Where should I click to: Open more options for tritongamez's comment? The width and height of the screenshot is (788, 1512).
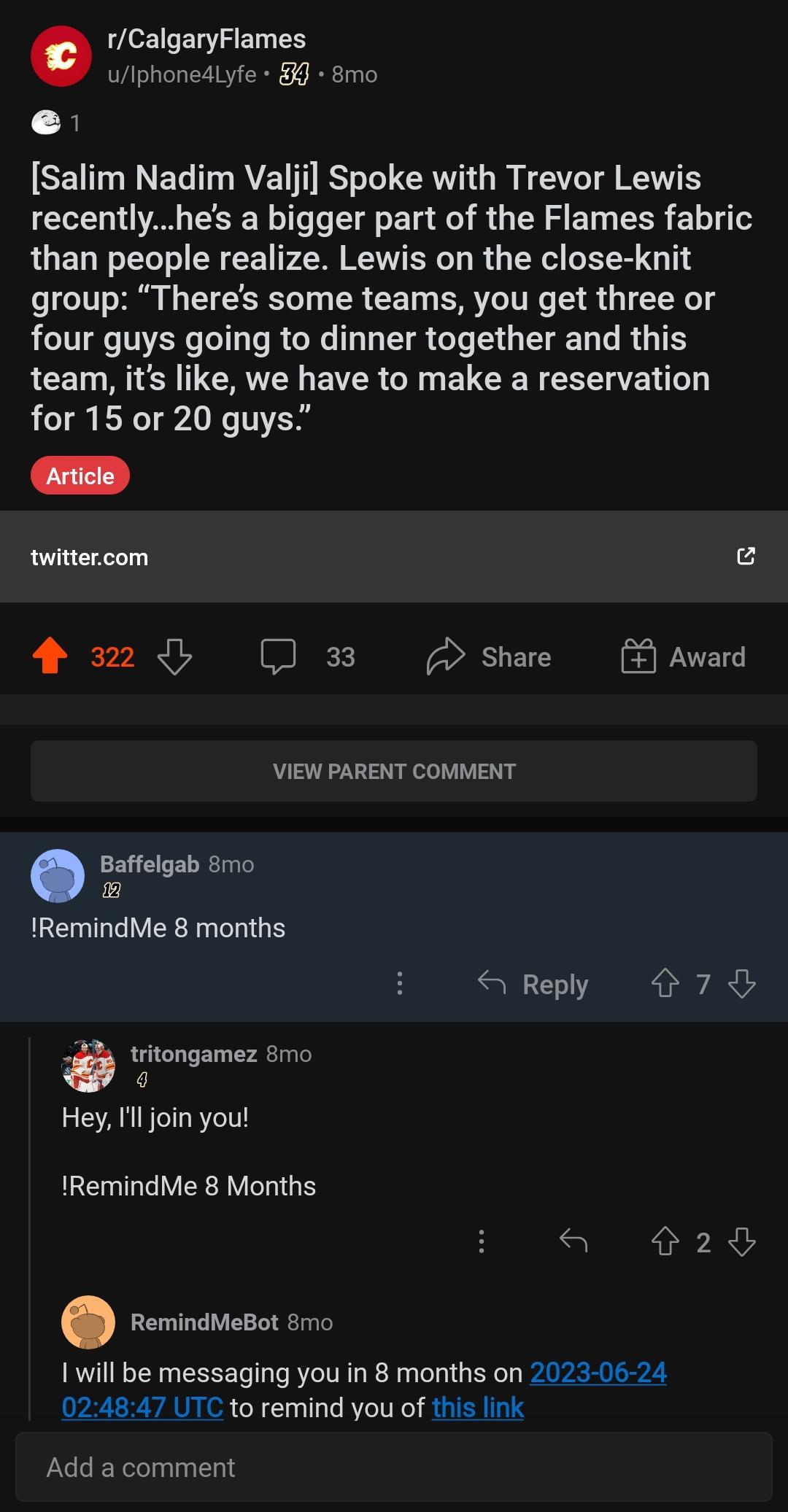click(481, 1241)
